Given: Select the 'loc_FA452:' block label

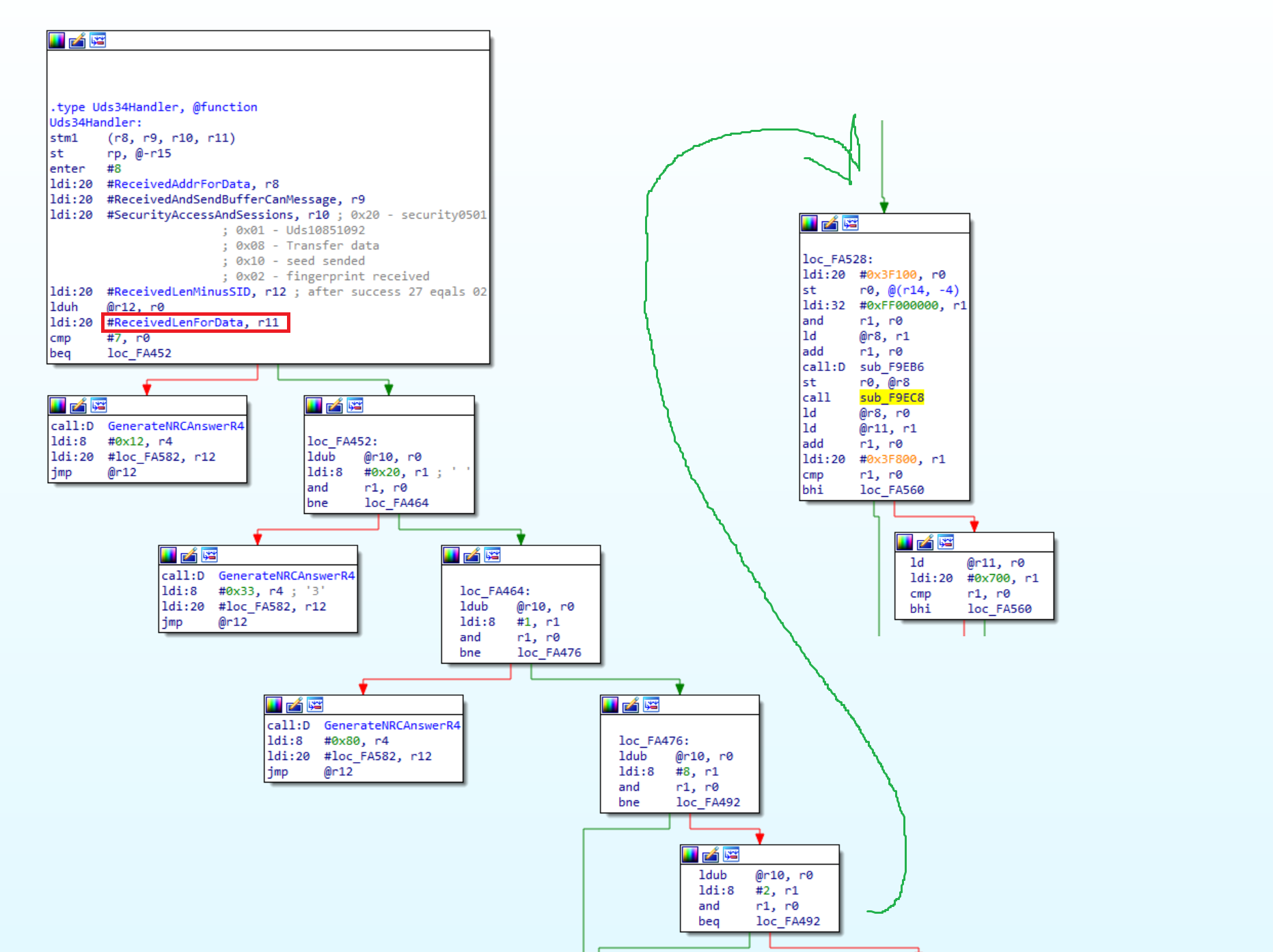Looking at the screenshot, I should (342, 441).
